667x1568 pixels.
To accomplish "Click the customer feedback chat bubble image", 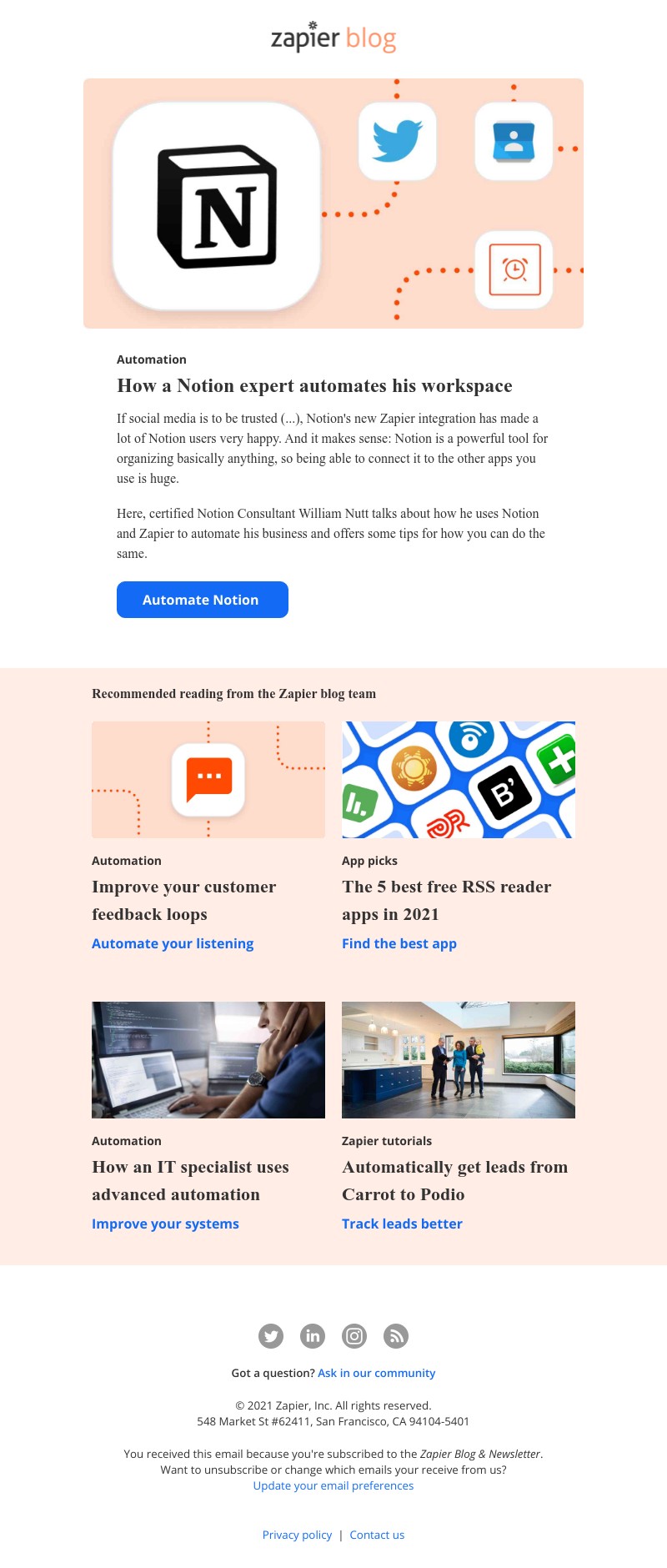I will coord(208,780).
